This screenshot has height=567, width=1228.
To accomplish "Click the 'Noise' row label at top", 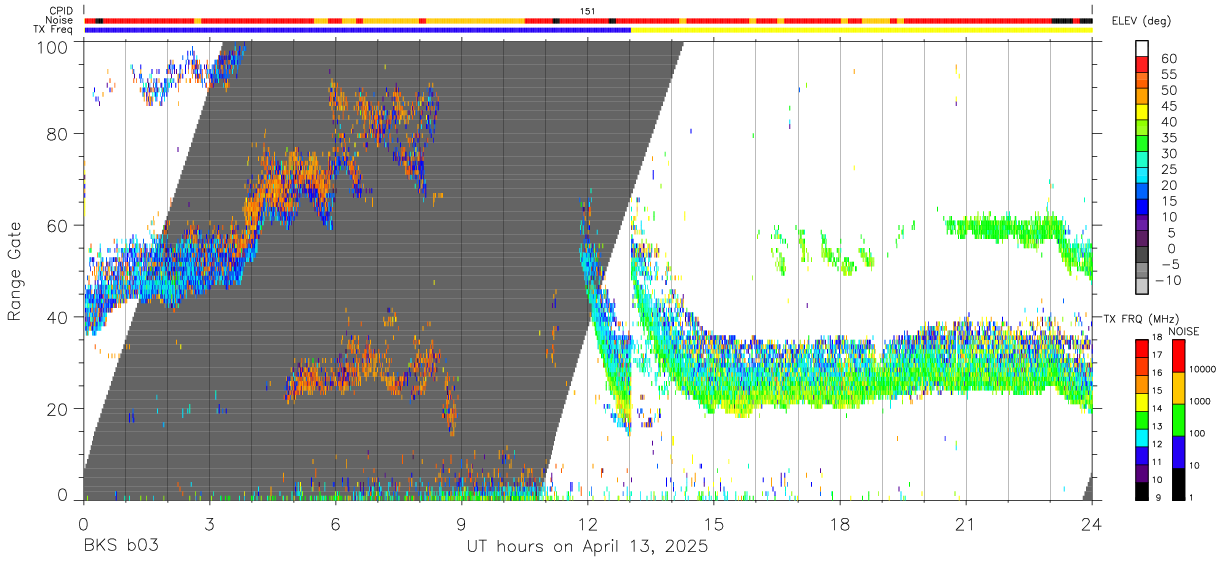I will [60, 20].
